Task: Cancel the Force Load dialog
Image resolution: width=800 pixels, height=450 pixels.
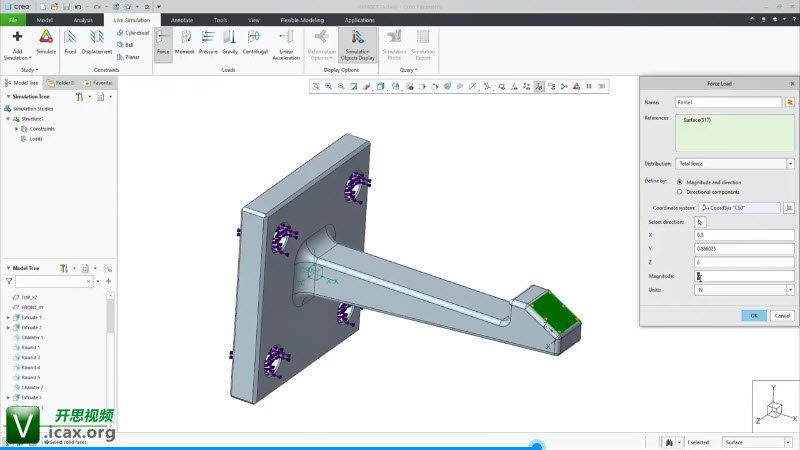Action: [782, 315]
